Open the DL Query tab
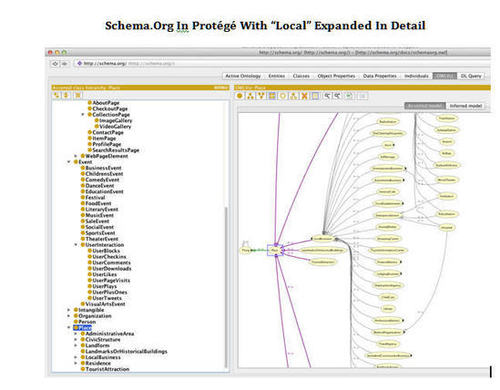500x390 pixels. click(471, 76)
